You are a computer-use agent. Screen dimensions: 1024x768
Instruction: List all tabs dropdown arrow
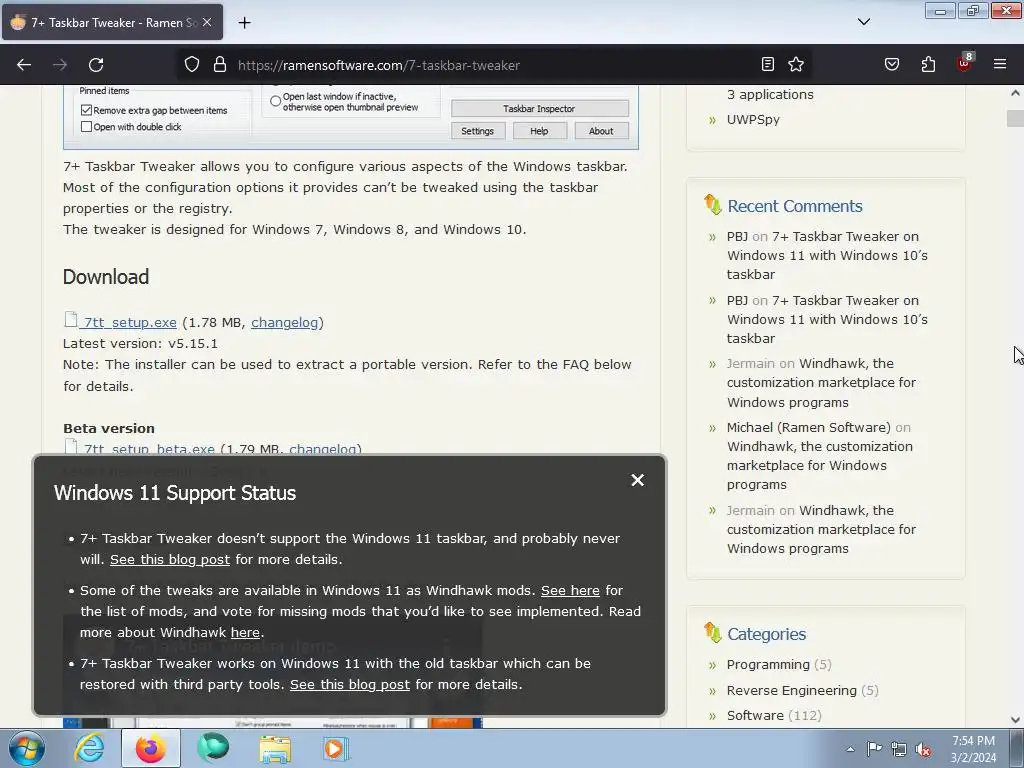(x=863, y=22)
